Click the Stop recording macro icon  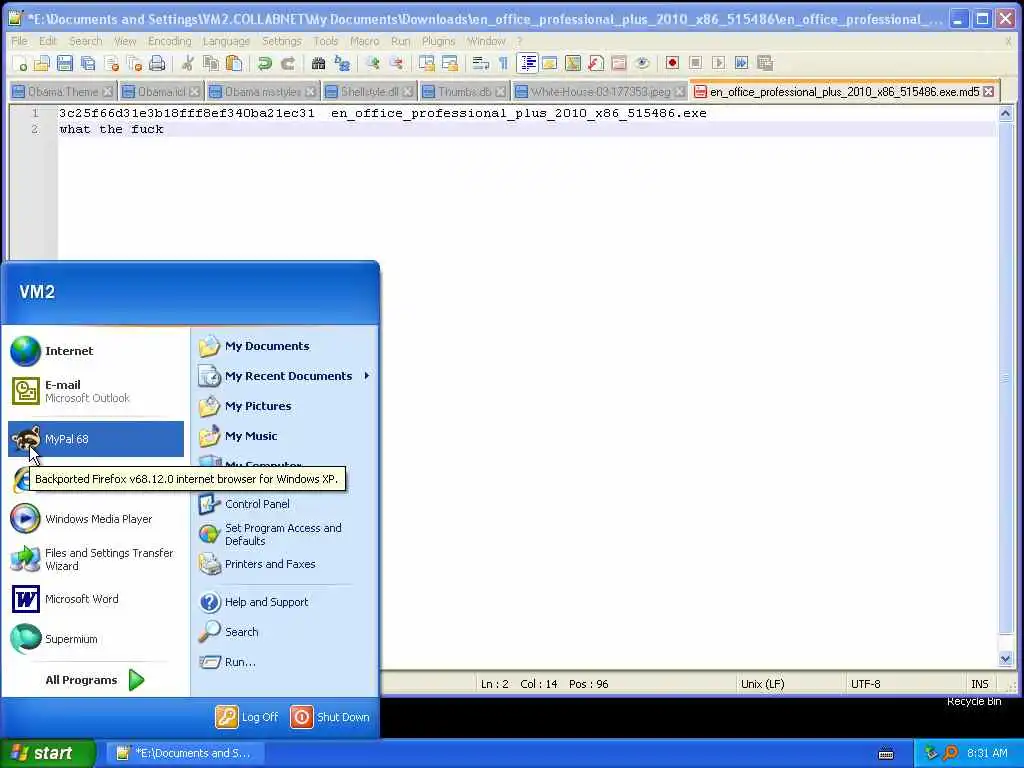(x=696, y=63)
